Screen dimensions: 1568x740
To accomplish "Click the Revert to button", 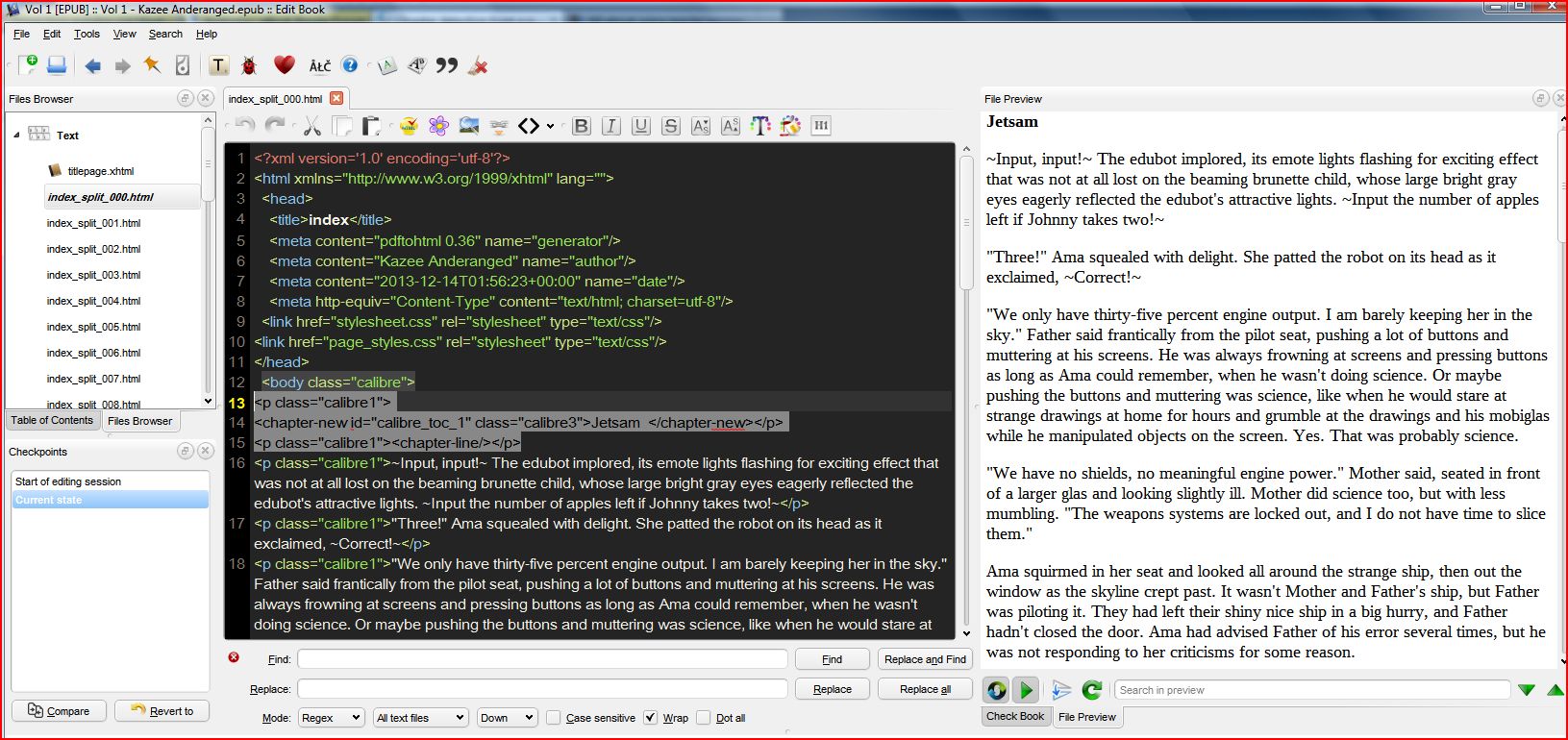I will tap(162, 711).
